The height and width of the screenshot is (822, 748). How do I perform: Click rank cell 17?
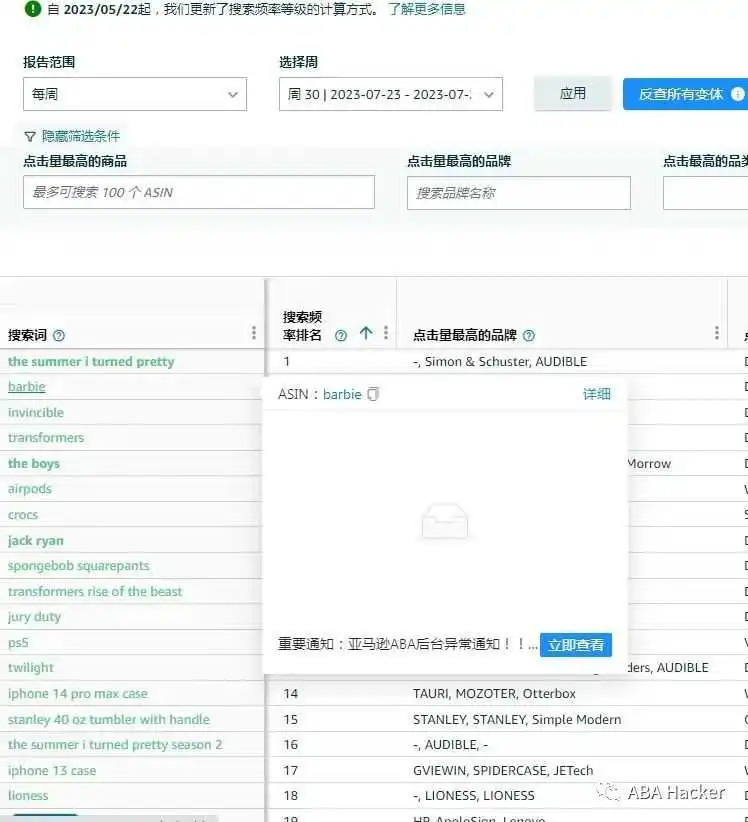[x=291, y=771]
